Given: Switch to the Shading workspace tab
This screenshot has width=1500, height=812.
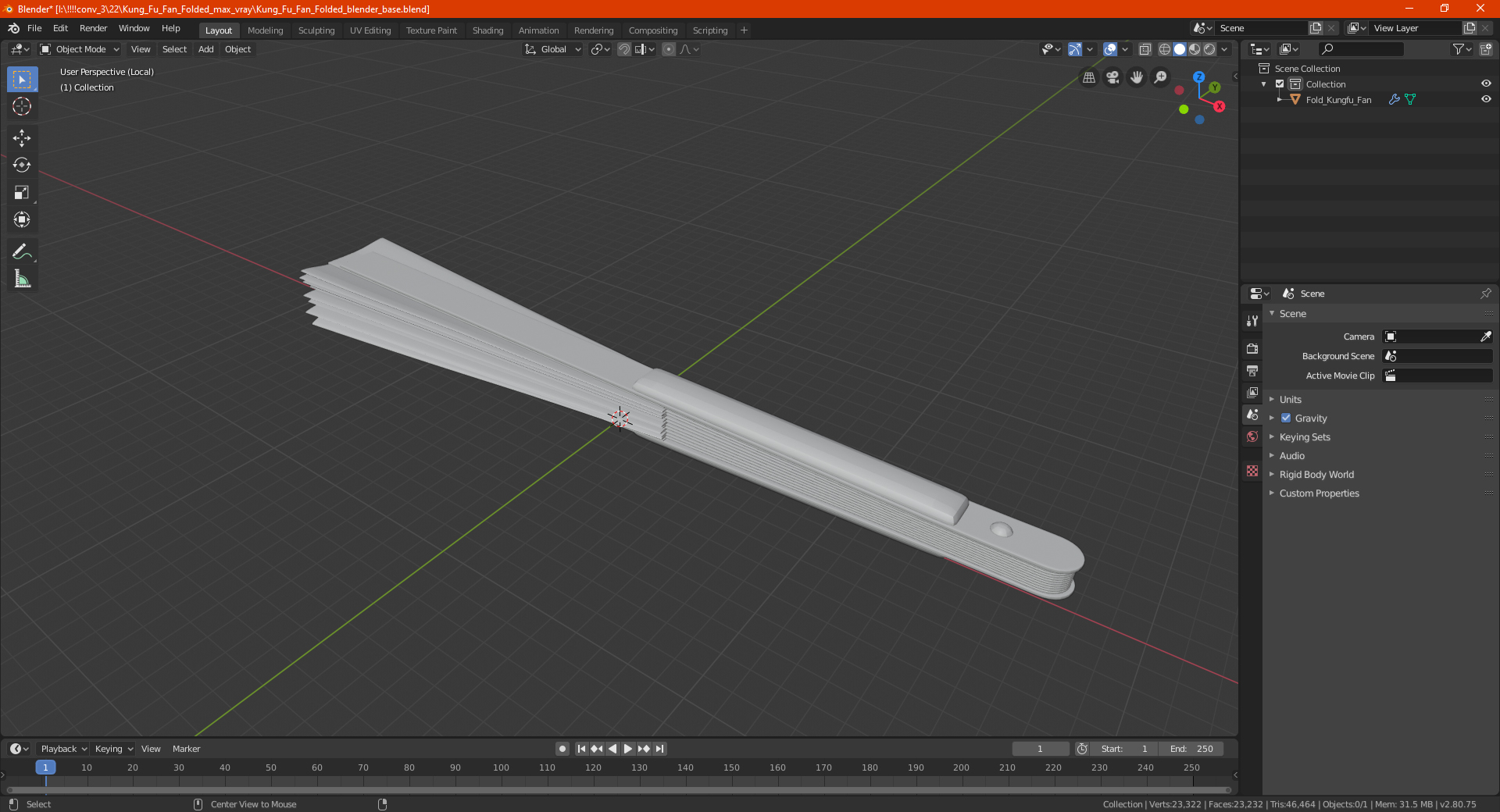Looking at the screenshot, I should [x=487, y=30].
